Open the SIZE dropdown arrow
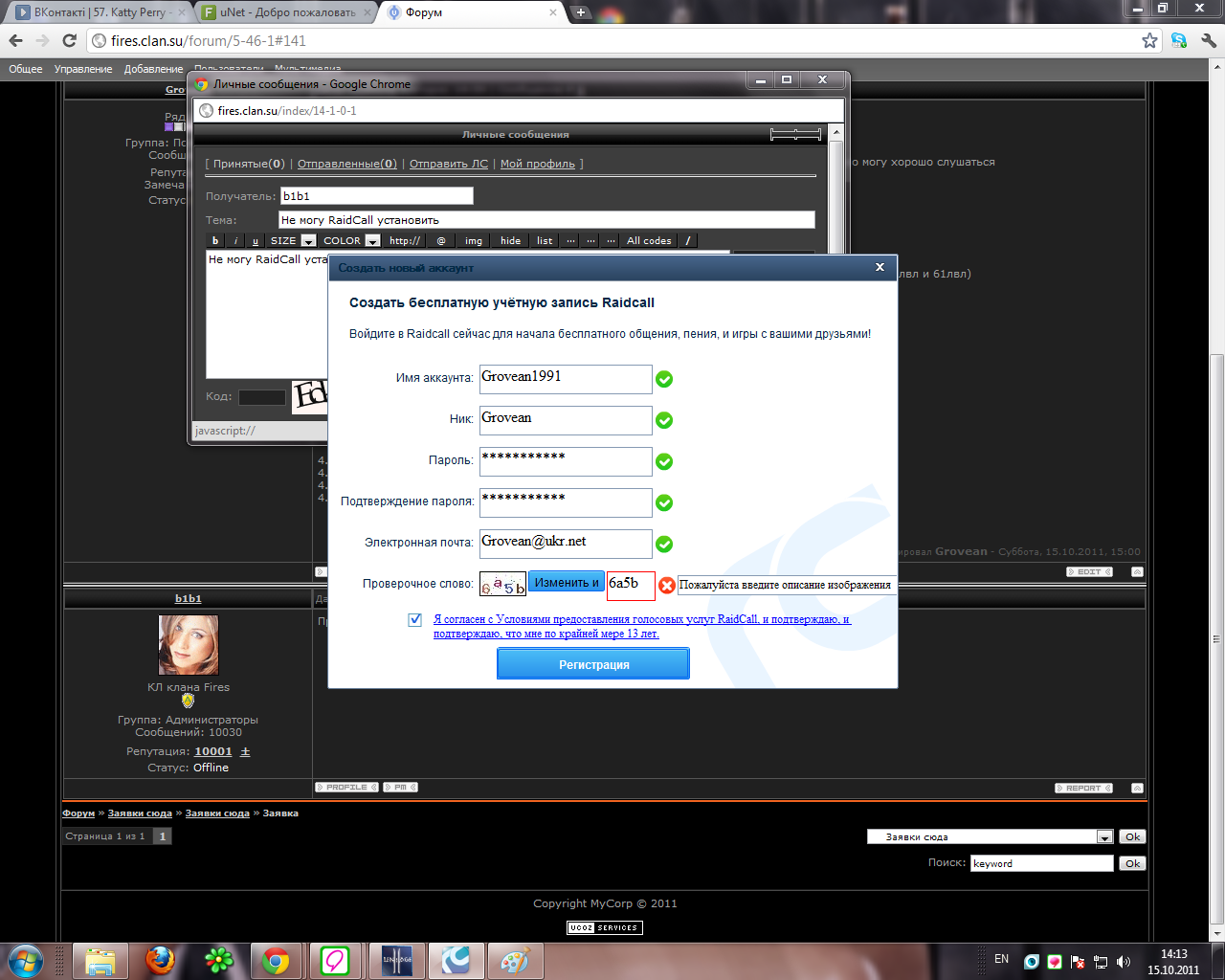 308,241
